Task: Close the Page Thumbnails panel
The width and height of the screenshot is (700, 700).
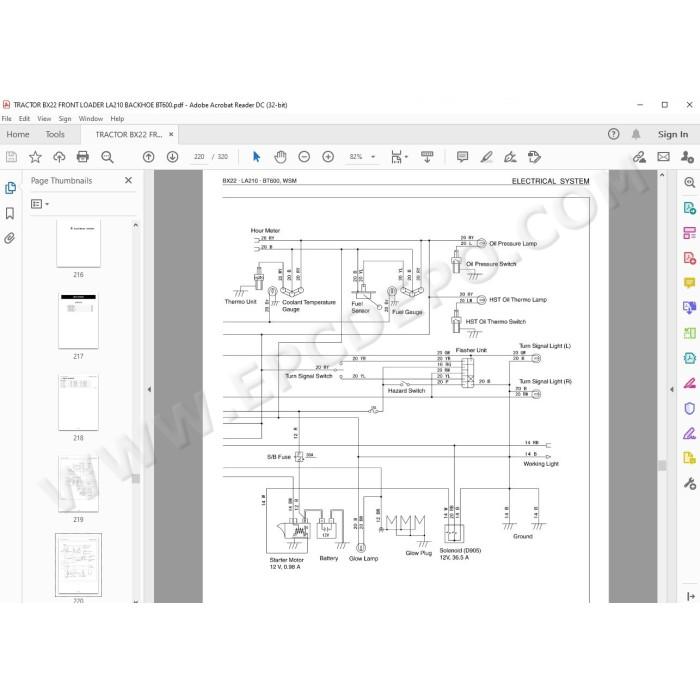Action: tap(129, 180)
